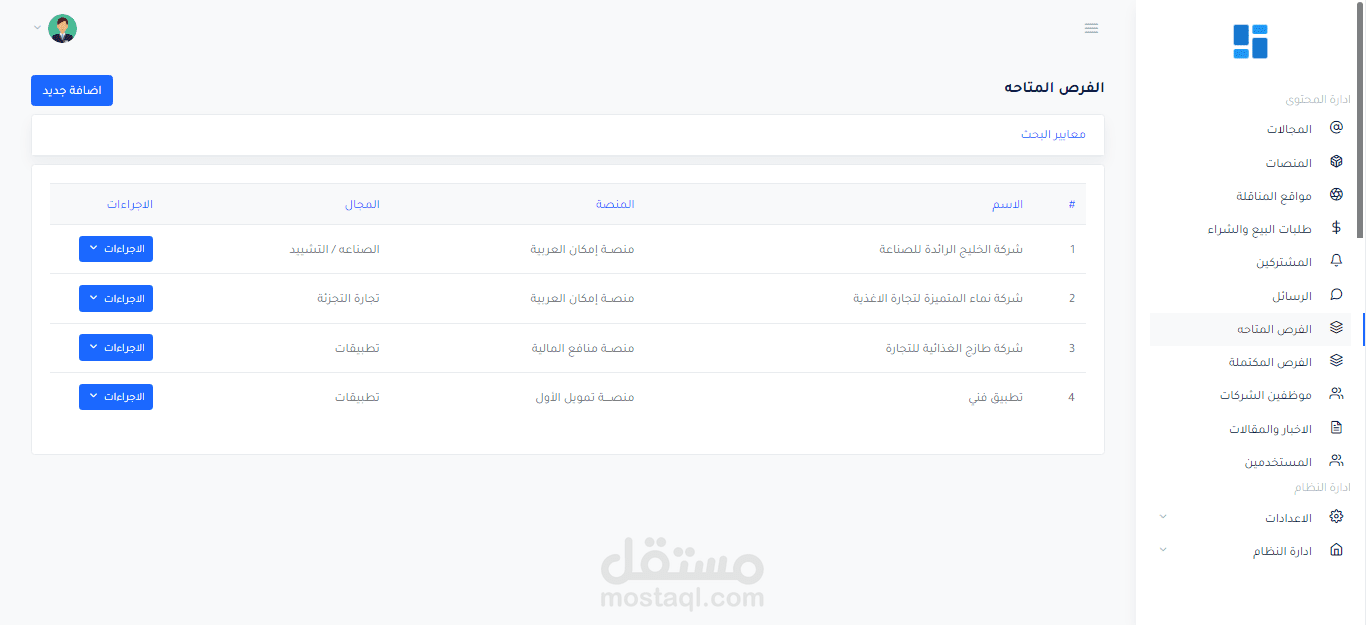Click the dollar icon beside طلبات البيع والشراء

[x=1336, y=228]
